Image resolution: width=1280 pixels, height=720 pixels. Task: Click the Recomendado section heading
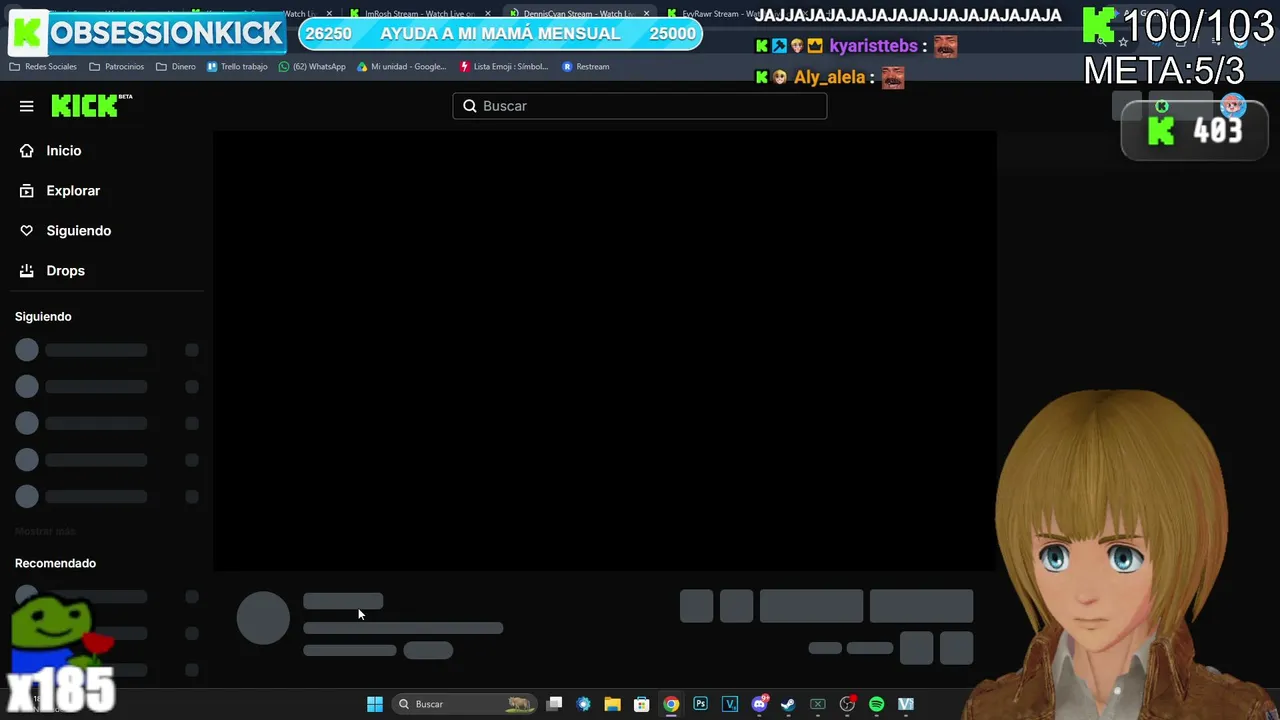55,563
